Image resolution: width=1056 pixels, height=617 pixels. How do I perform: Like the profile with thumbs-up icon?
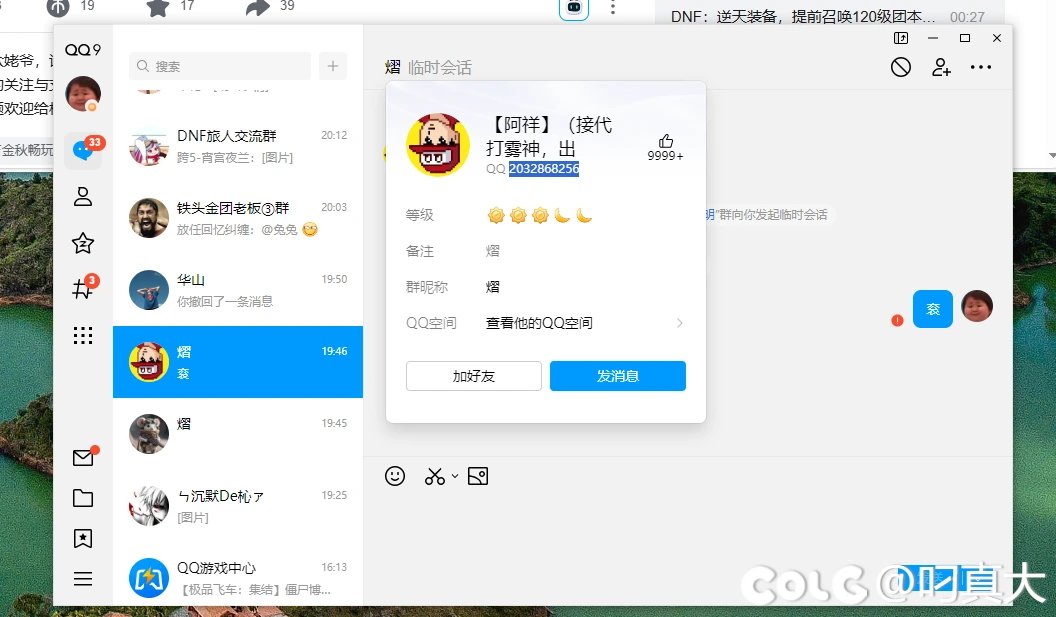click(666, 142)
